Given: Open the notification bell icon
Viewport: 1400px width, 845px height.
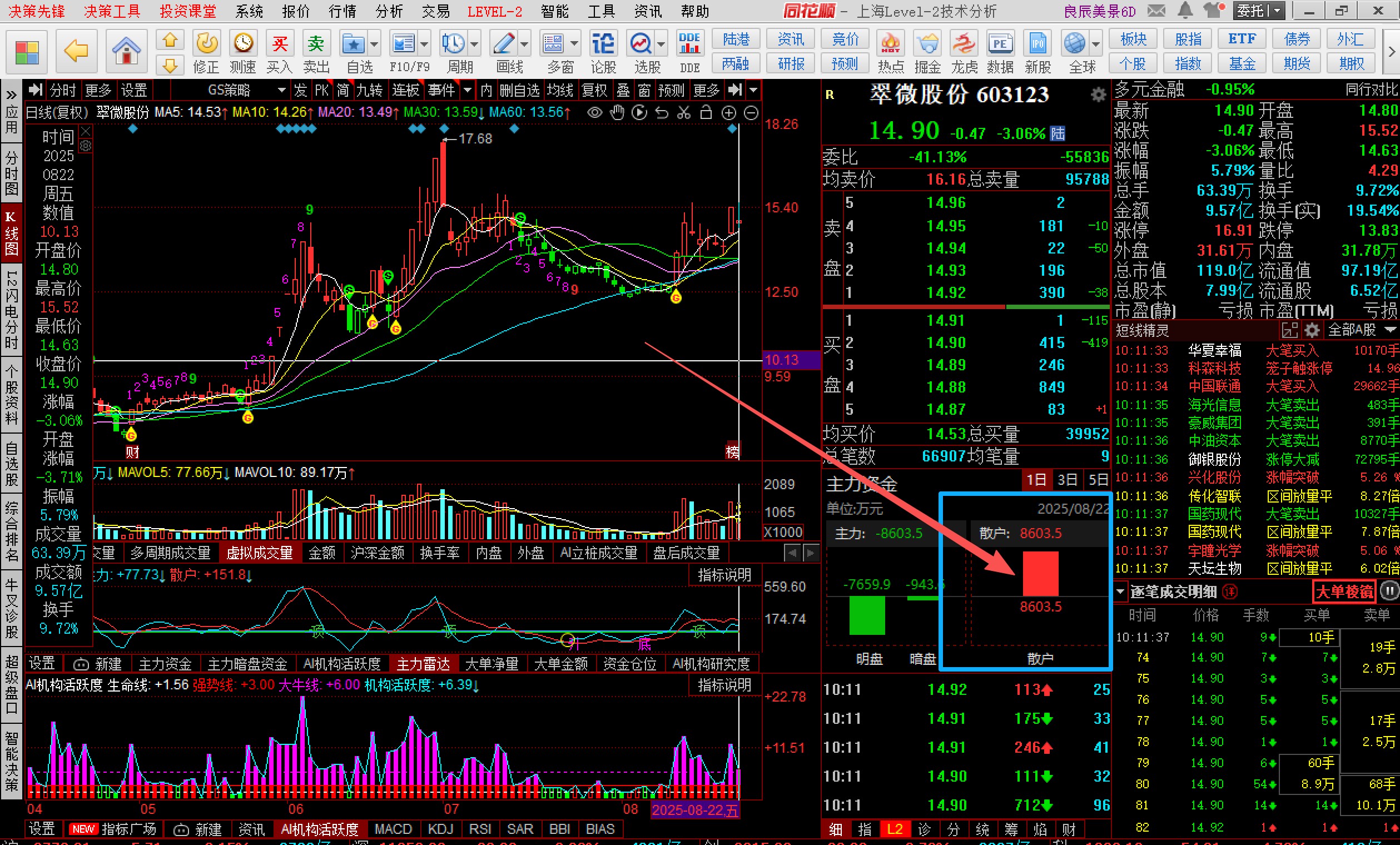Looking at the screenshot, I should (x=1185, y=10).
